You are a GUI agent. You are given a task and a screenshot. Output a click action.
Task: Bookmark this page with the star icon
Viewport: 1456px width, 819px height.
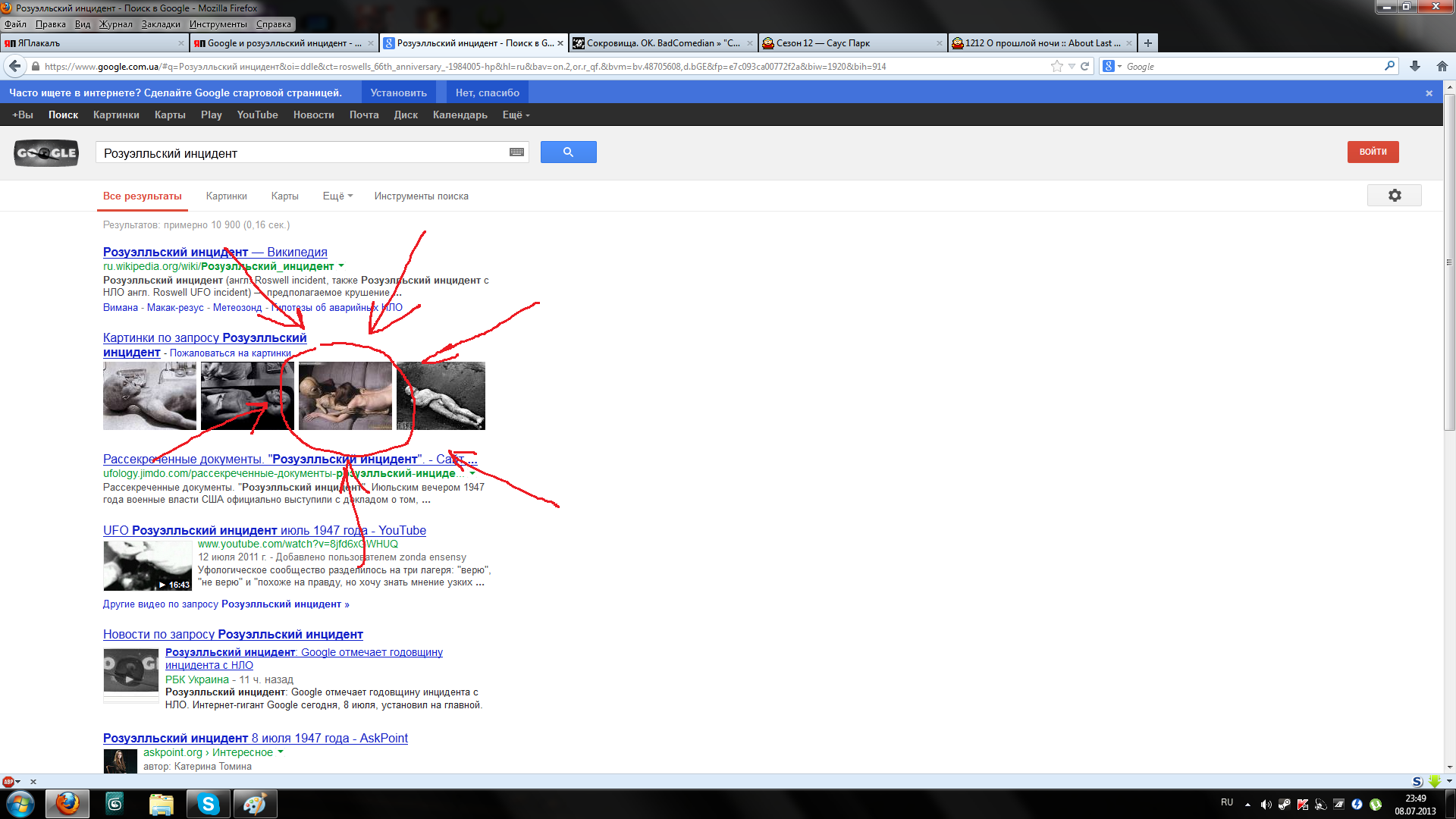1057,67
